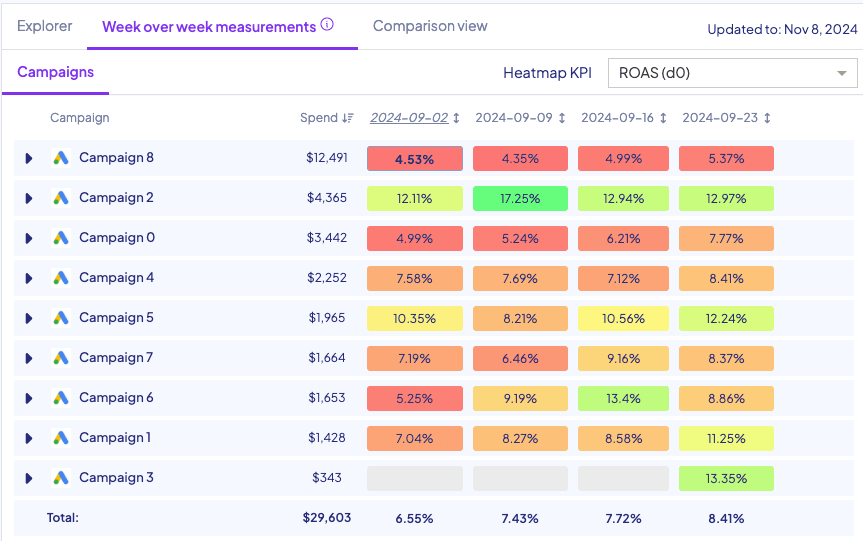Viewport: 863px width, 541px height.
Task: Click the Google Ads icon for Campaign 8
Action: click(61, 158)
